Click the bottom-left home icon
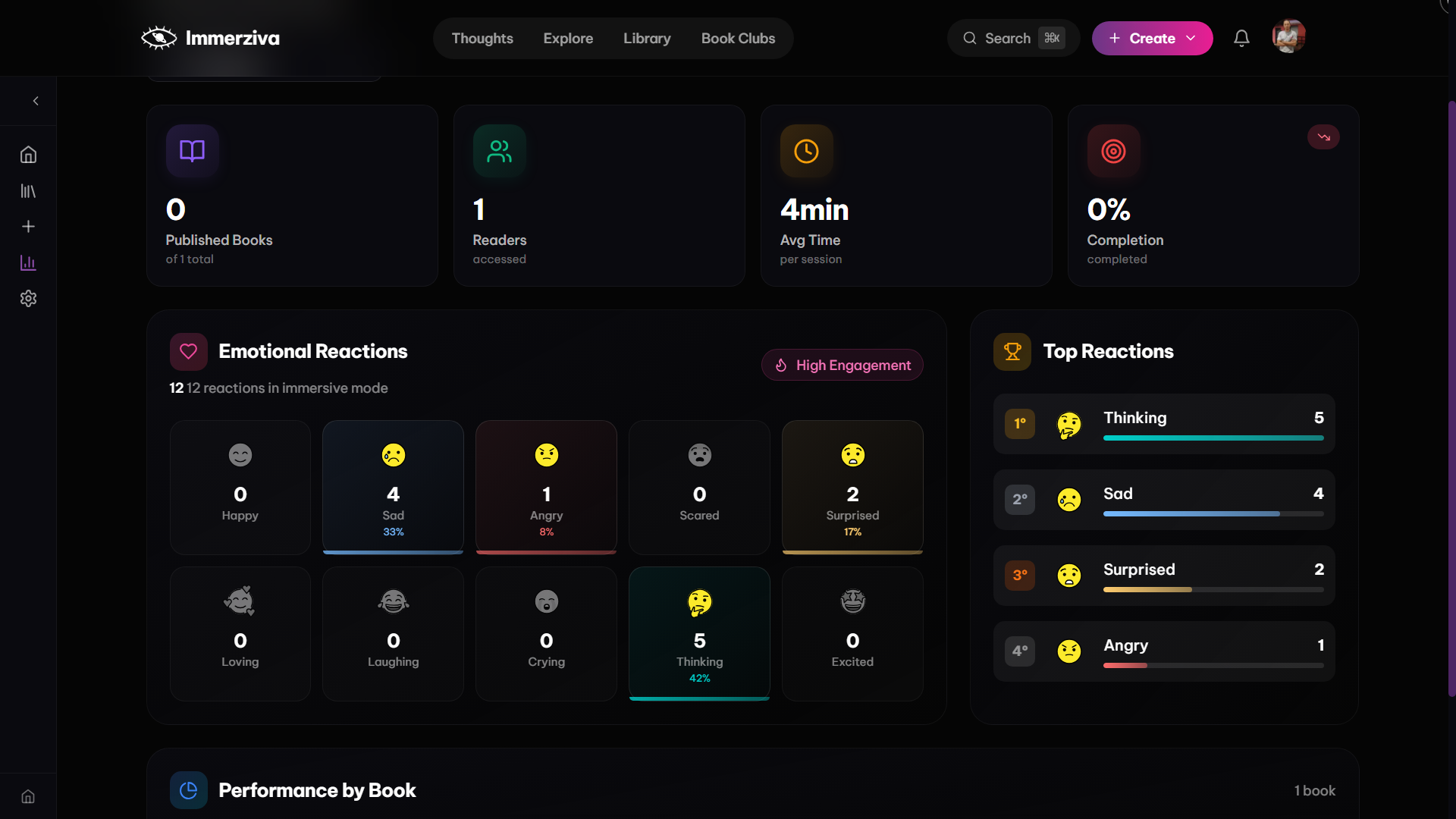Viewport: 1456px width, 819px height. click(x=28, y=796)
